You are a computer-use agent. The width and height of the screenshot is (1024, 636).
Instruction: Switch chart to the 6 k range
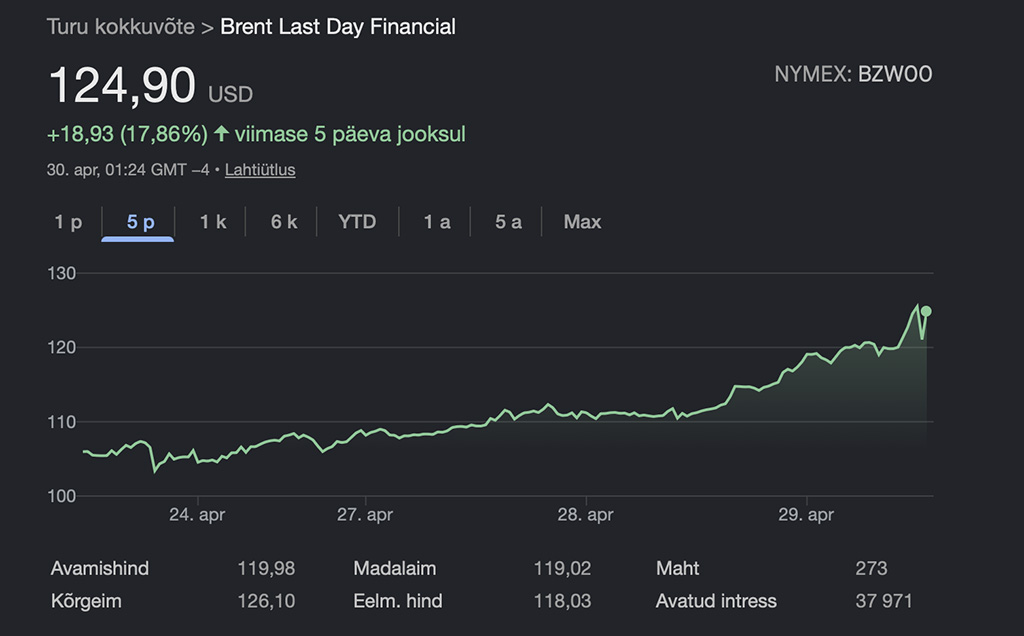(x=284, y=222)
